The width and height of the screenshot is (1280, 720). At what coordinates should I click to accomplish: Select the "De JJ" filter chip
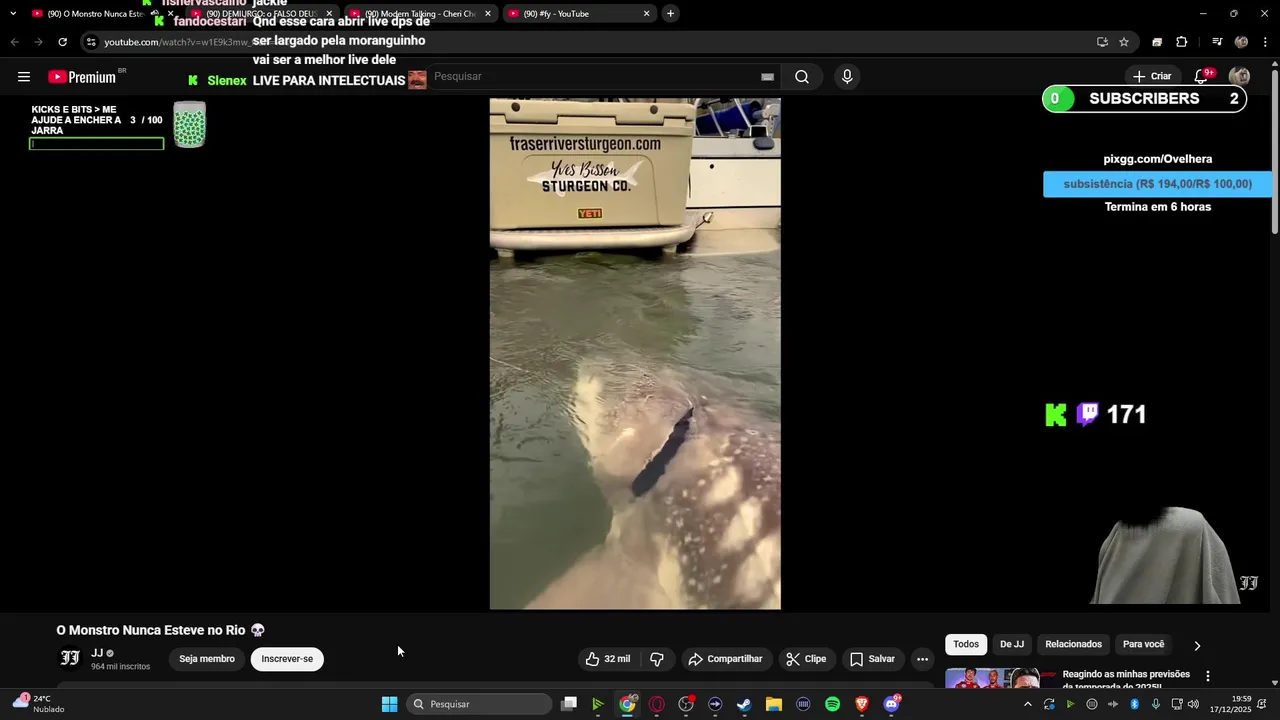coord(1012,645)
